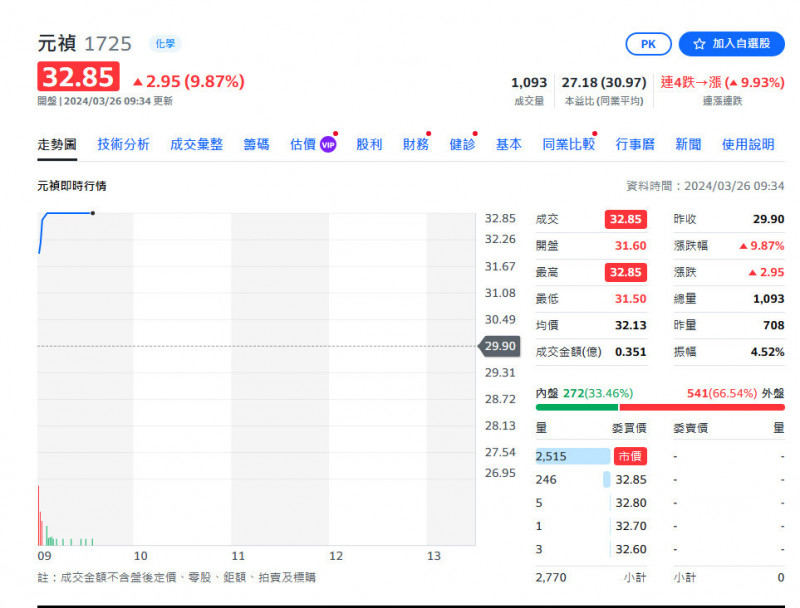Click the purple VIP badge beside 估價

coord(328,145)
